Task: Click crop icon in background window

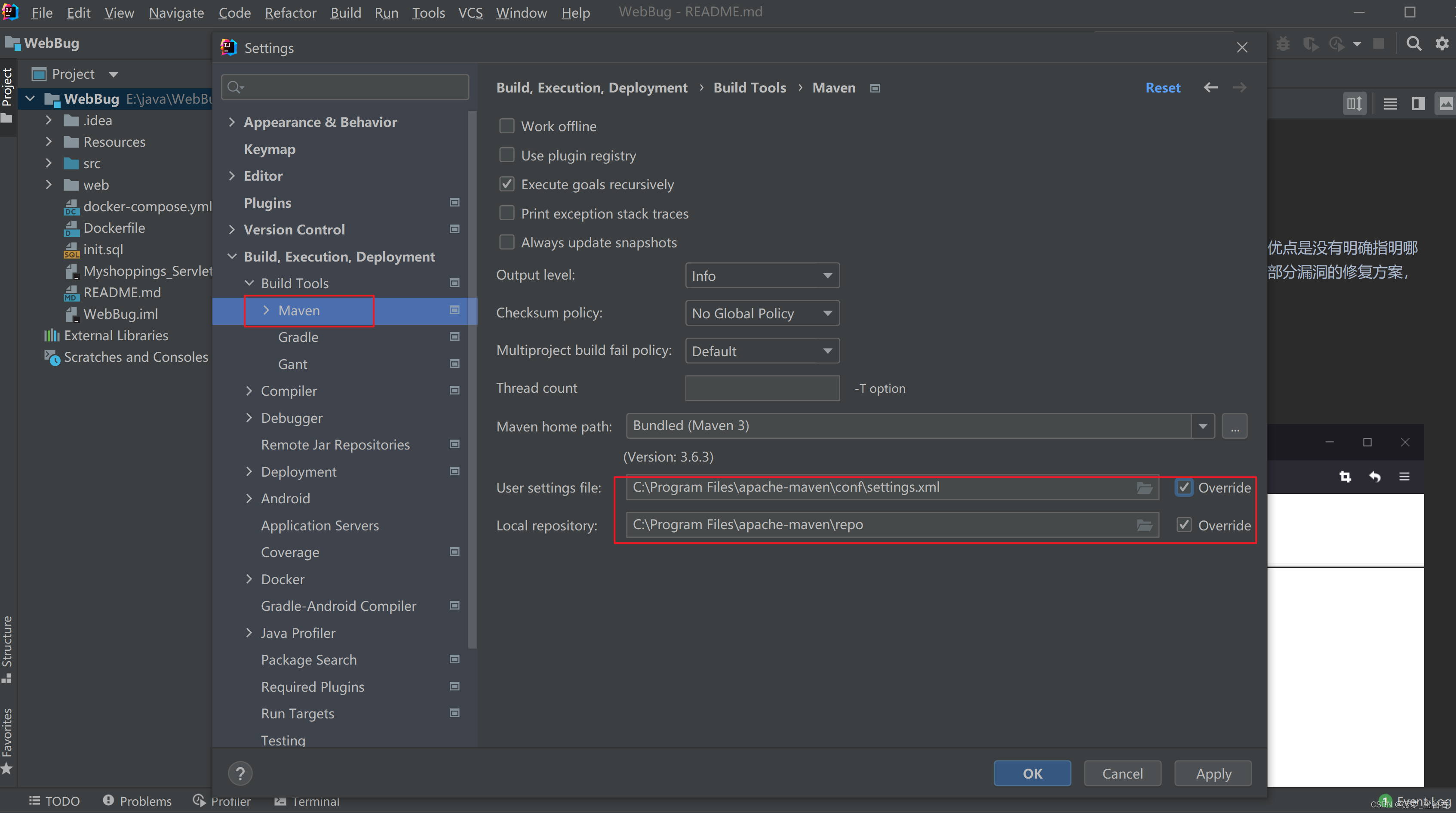Action: [x=1345, y=477]
